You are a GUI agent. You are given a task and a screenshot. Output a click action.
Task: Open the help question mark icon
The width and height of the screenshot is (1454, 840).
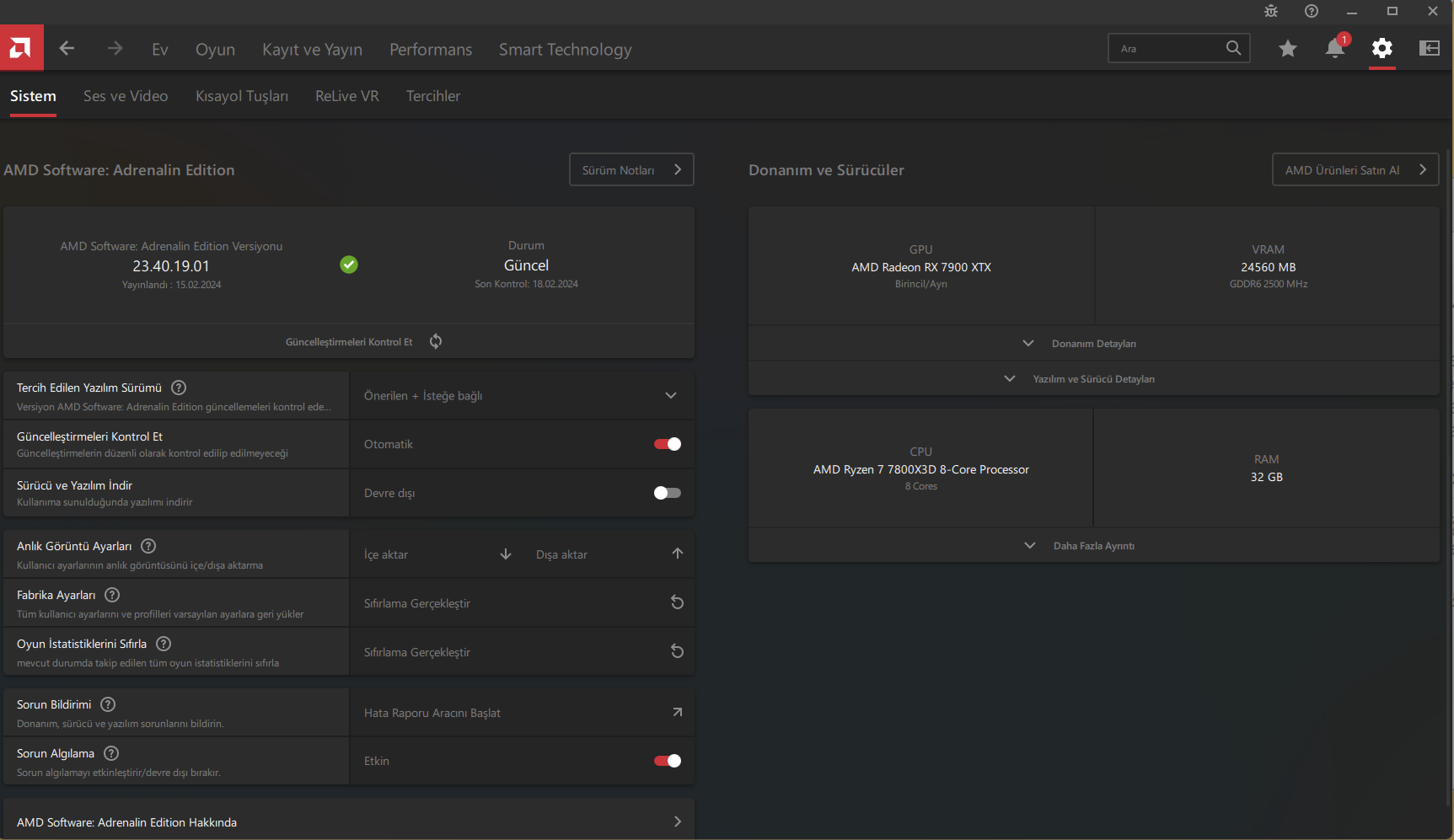pos(1312,11)
